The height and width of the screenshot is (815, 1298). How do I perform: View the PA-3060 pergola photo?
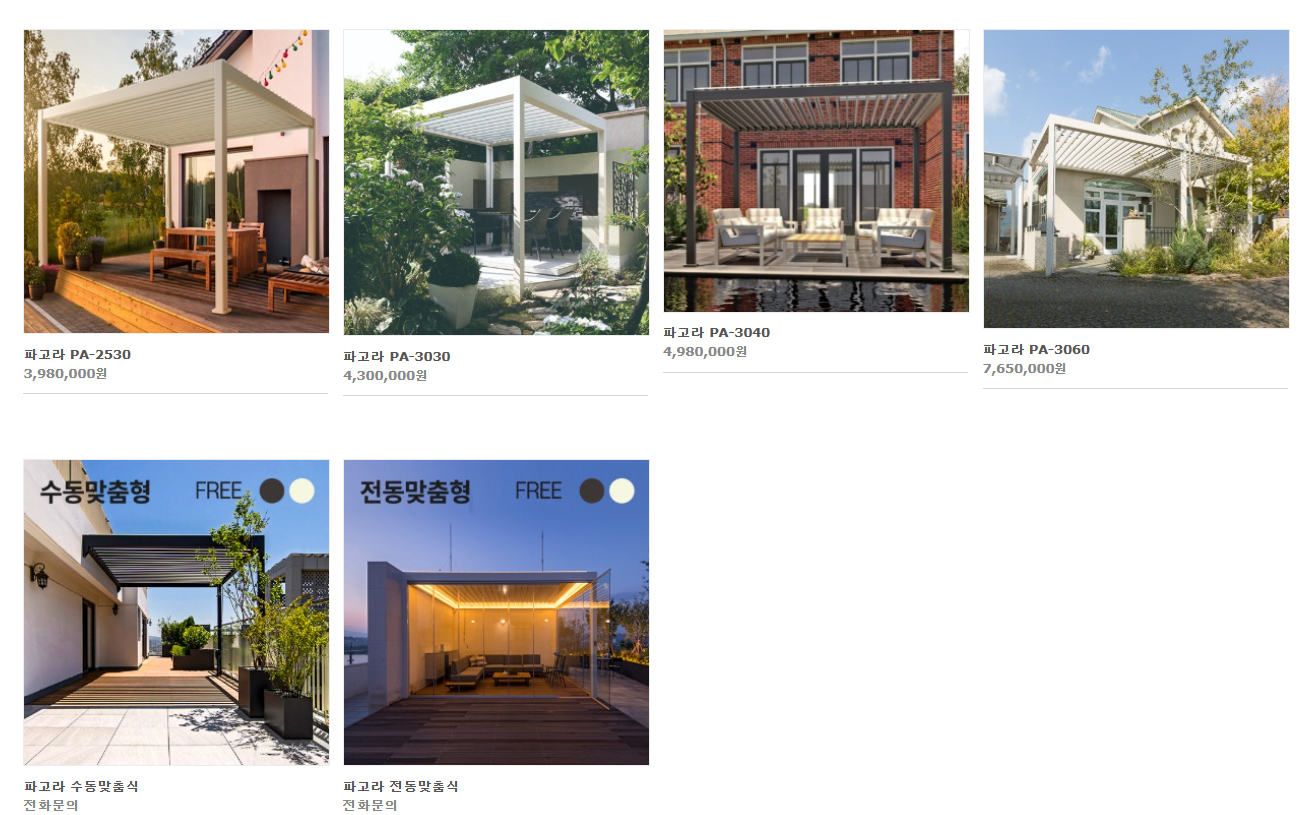click(x=1136, y=179)
